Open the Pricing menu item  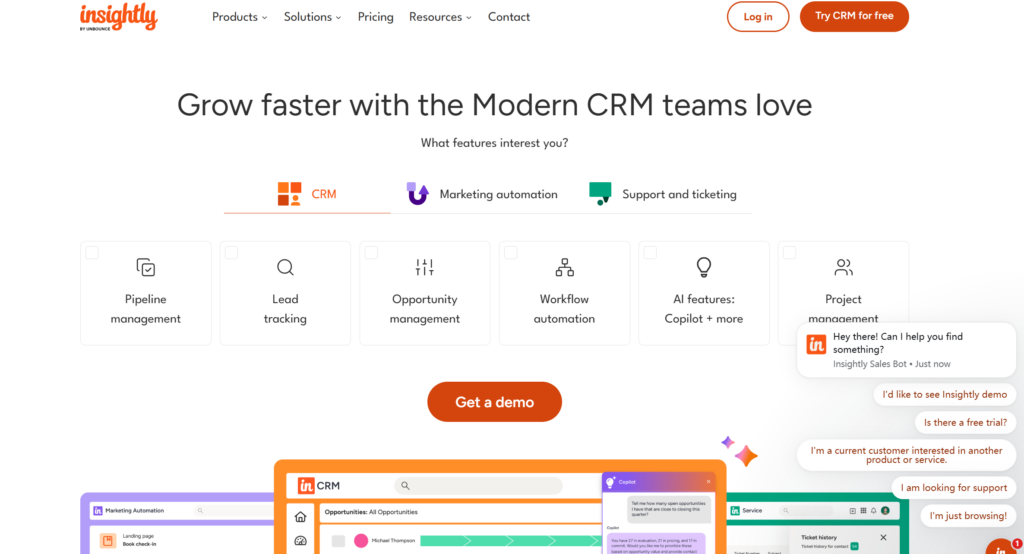pyautogui.click(x=375, y=17)
